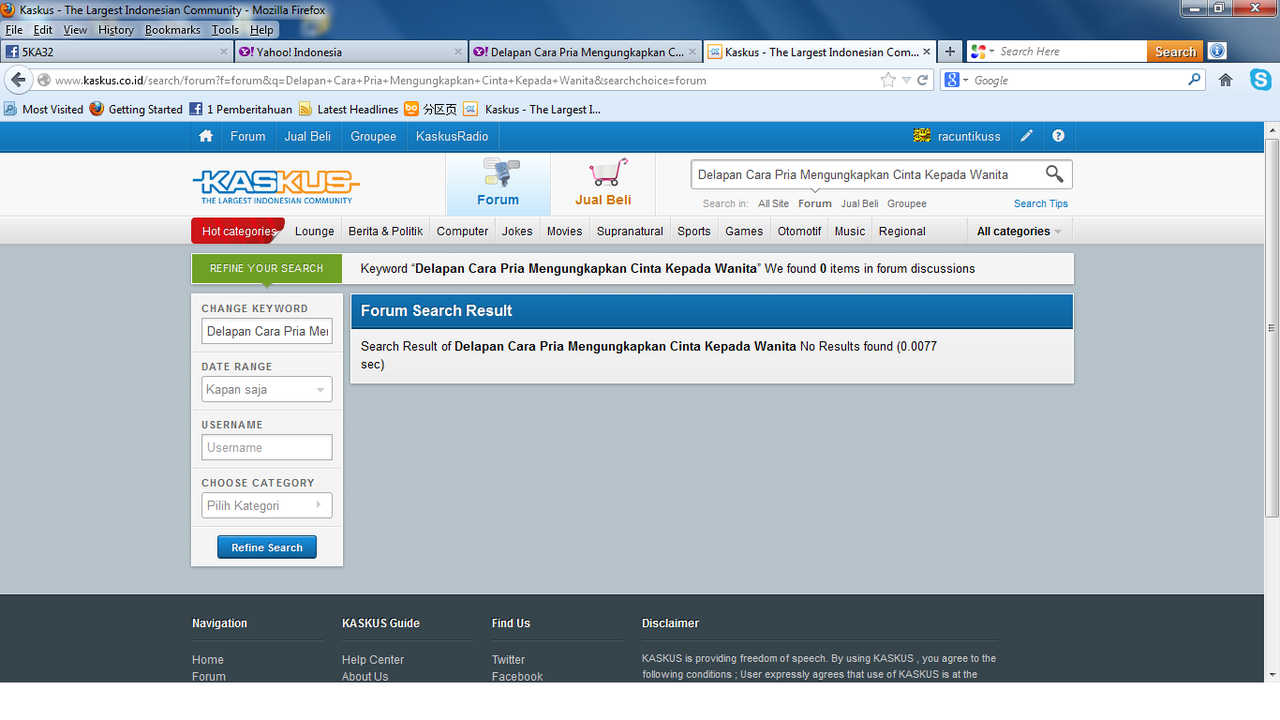Click the magnifier icon in Kaskus search box
1280x720 pixels.
(1054, 174)
